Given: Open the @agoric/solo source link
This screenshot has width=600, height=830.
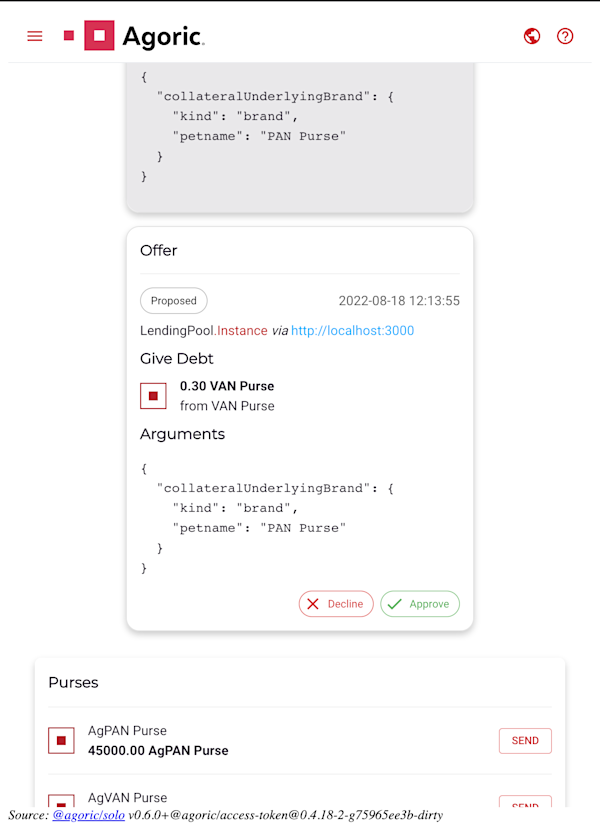Looking at the screenshot, I should click(88, 815).
